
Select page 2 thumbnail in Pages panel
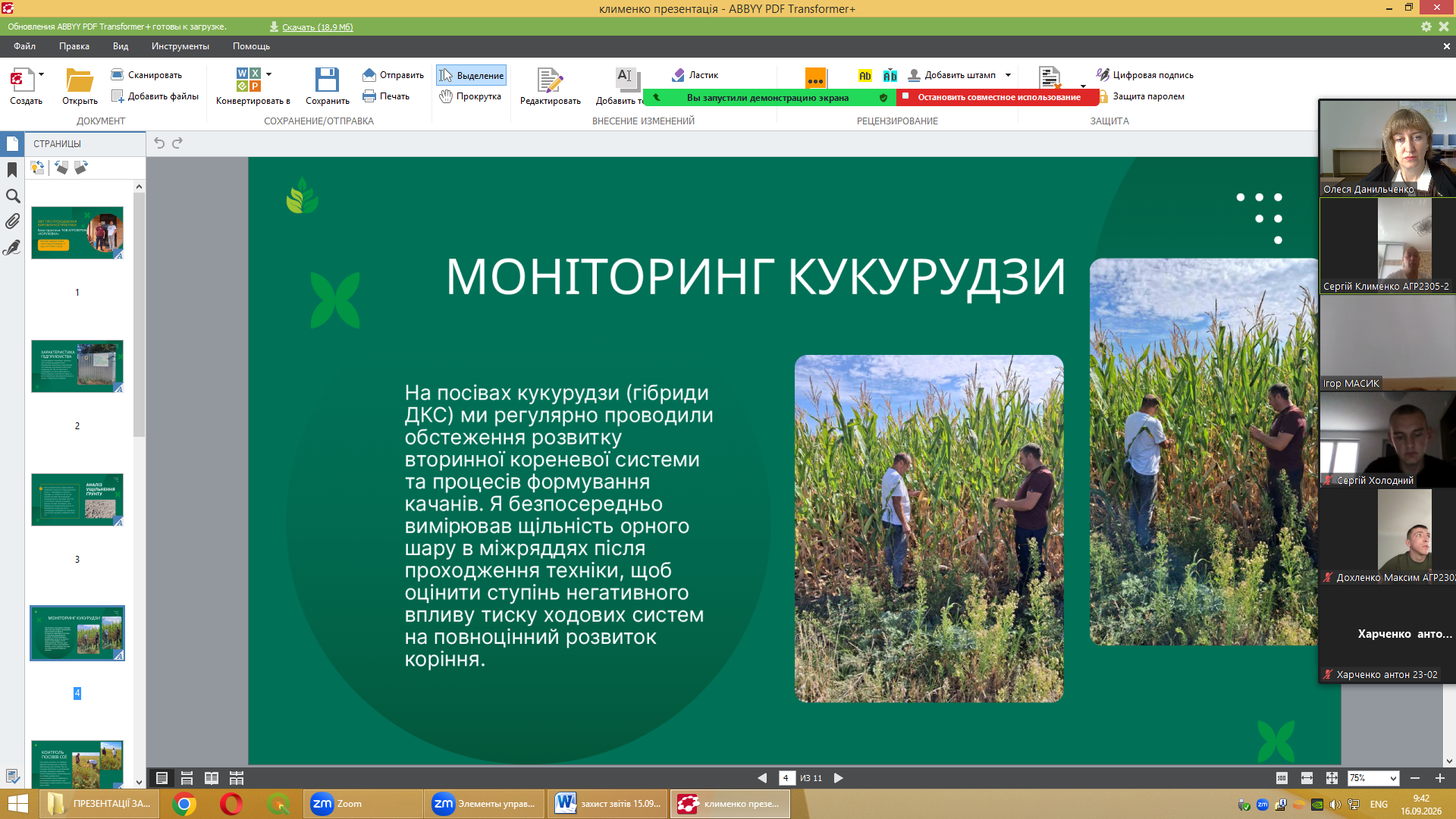[x=77, y=366]
